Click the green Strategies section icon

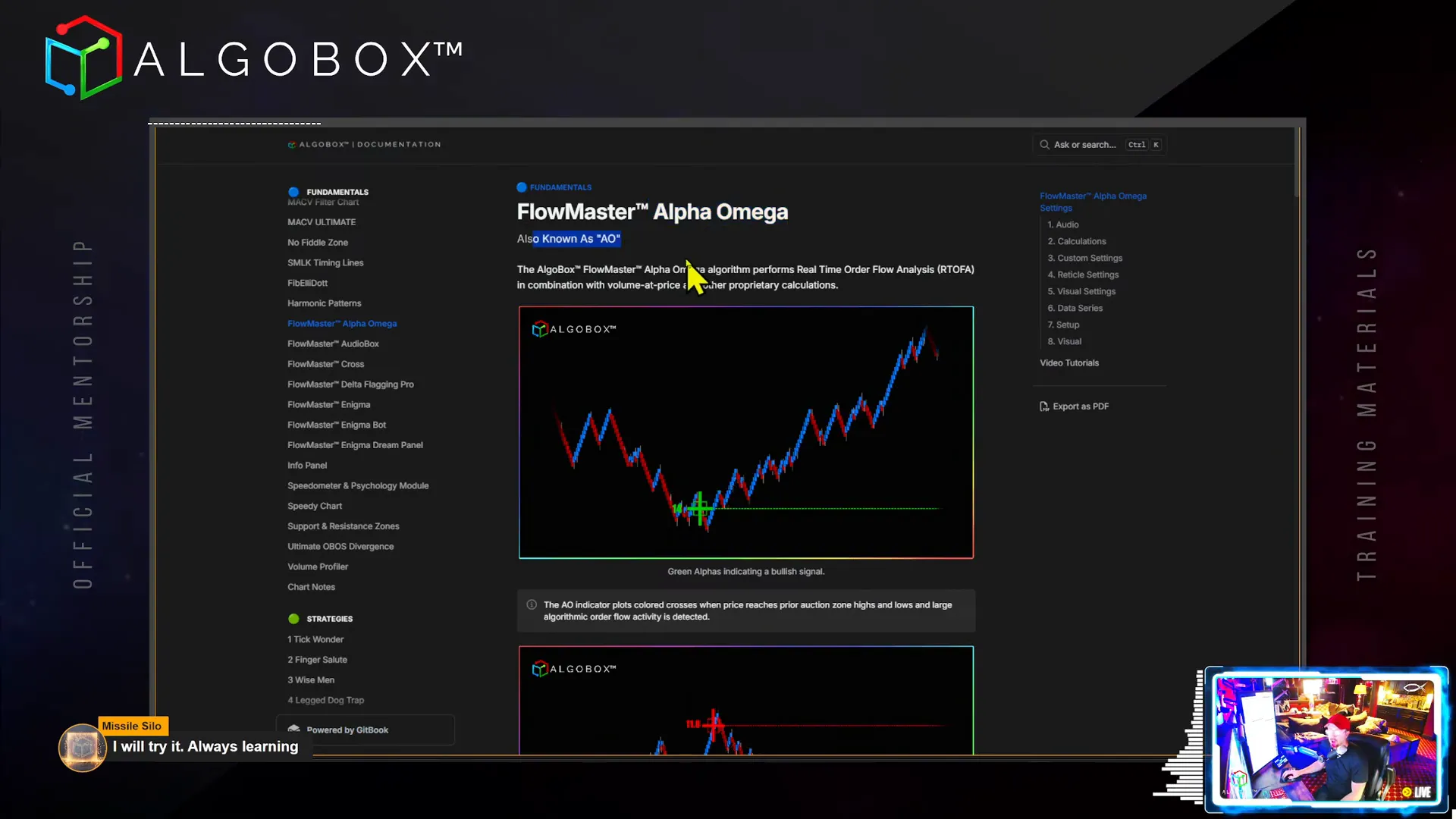[293, 619]
